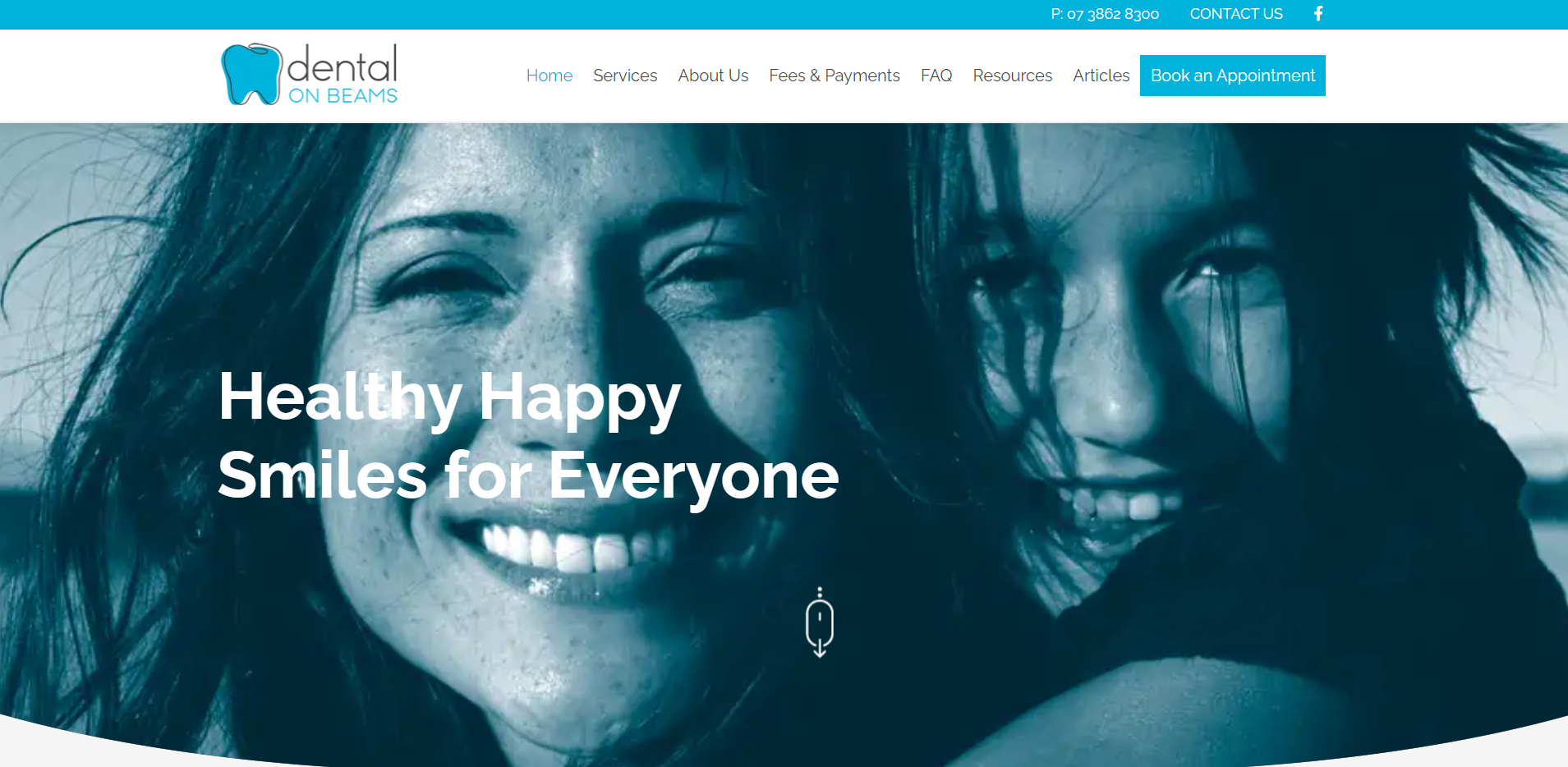The height and width of the screenshot is (767, 1568).
Task: Go to the Articles page
Action: coord(1101,76)
